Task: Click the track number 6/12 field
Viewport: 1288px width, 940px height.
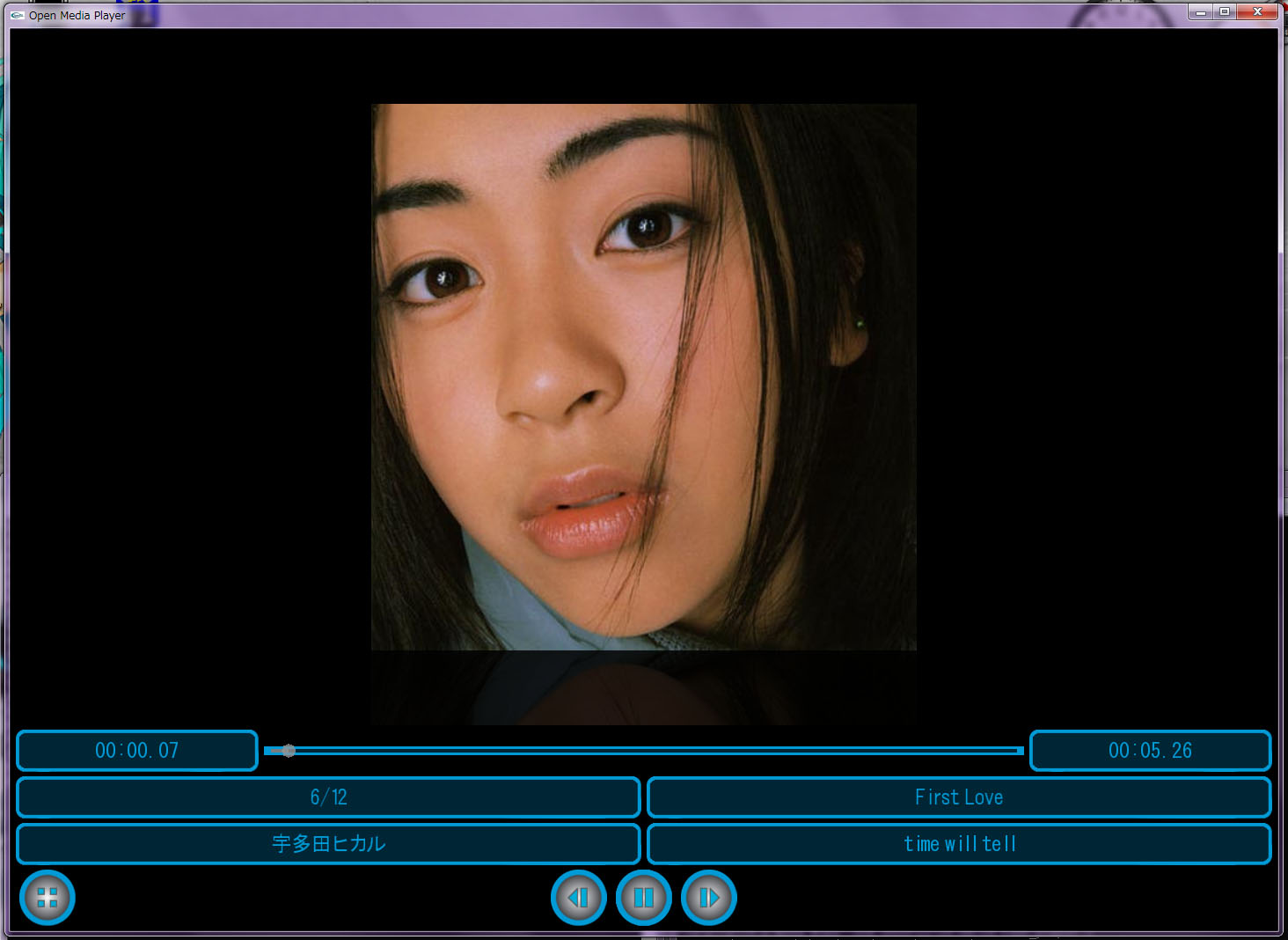Action: pos(328,797)
